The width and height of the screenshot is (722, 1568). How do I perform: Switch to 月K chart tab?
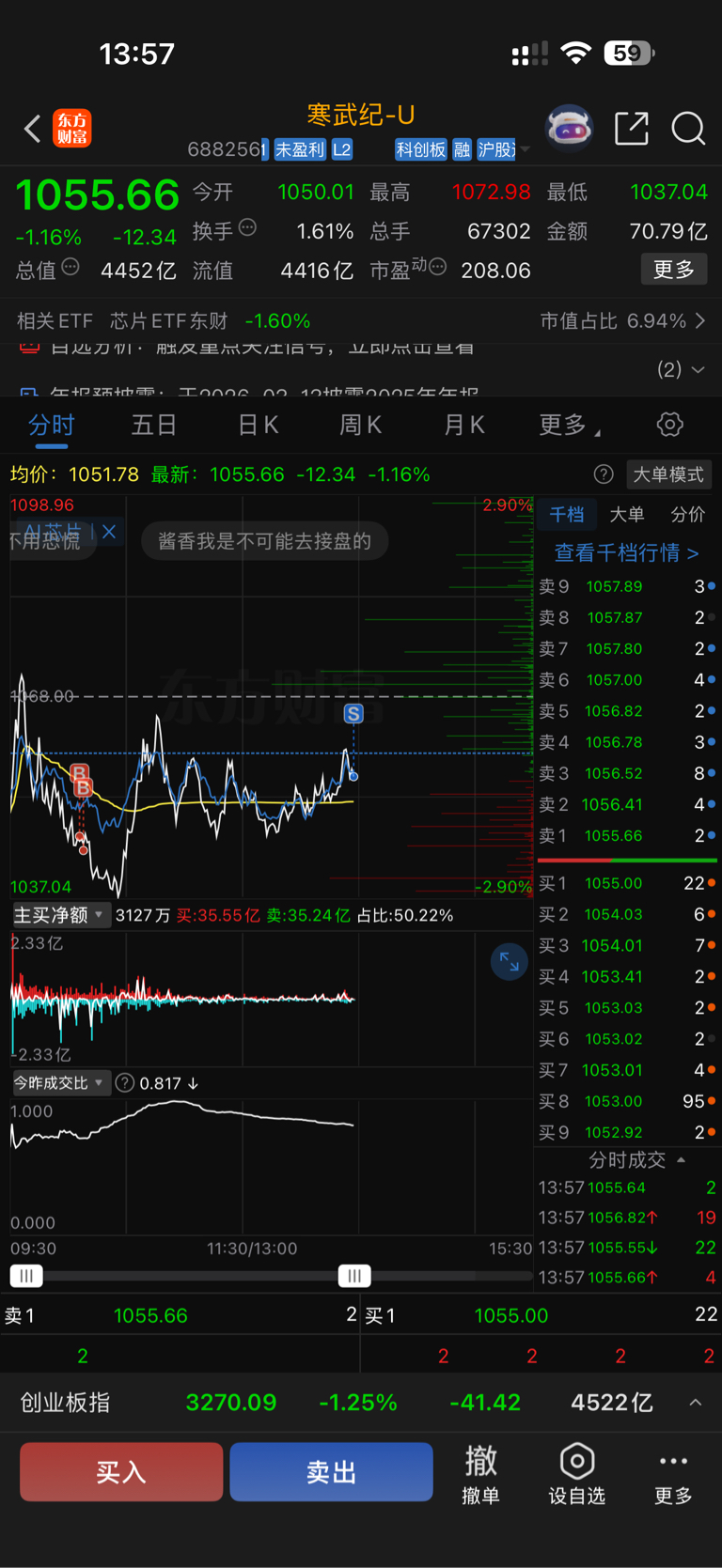click(463, 425)
